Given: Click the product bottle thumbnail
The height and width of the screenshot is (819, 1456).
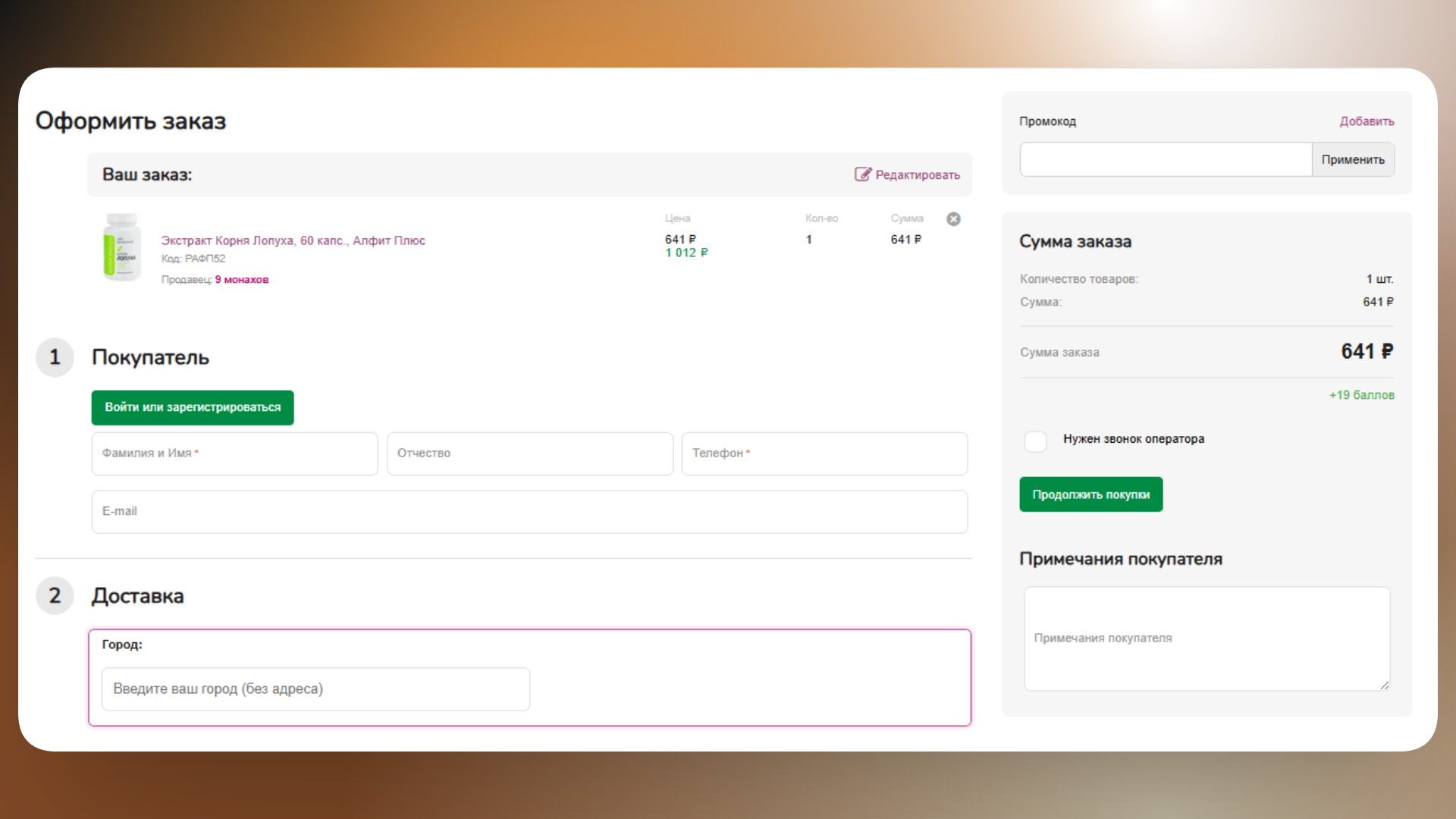Looking at the screenshot, I should 121,247.
